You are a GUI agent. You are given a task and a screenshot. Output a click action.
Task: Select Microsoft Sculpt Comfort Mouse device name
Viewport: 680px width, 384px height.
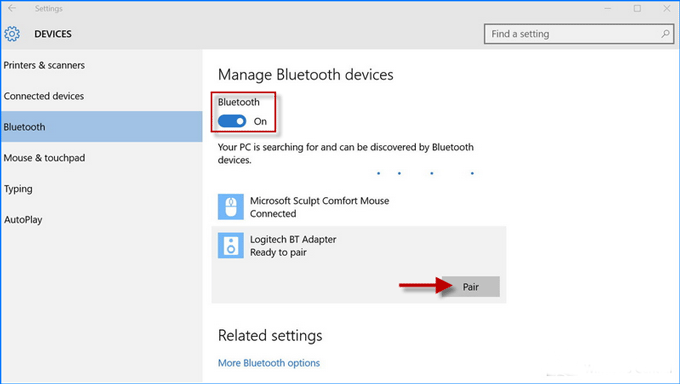click(320, 201)
